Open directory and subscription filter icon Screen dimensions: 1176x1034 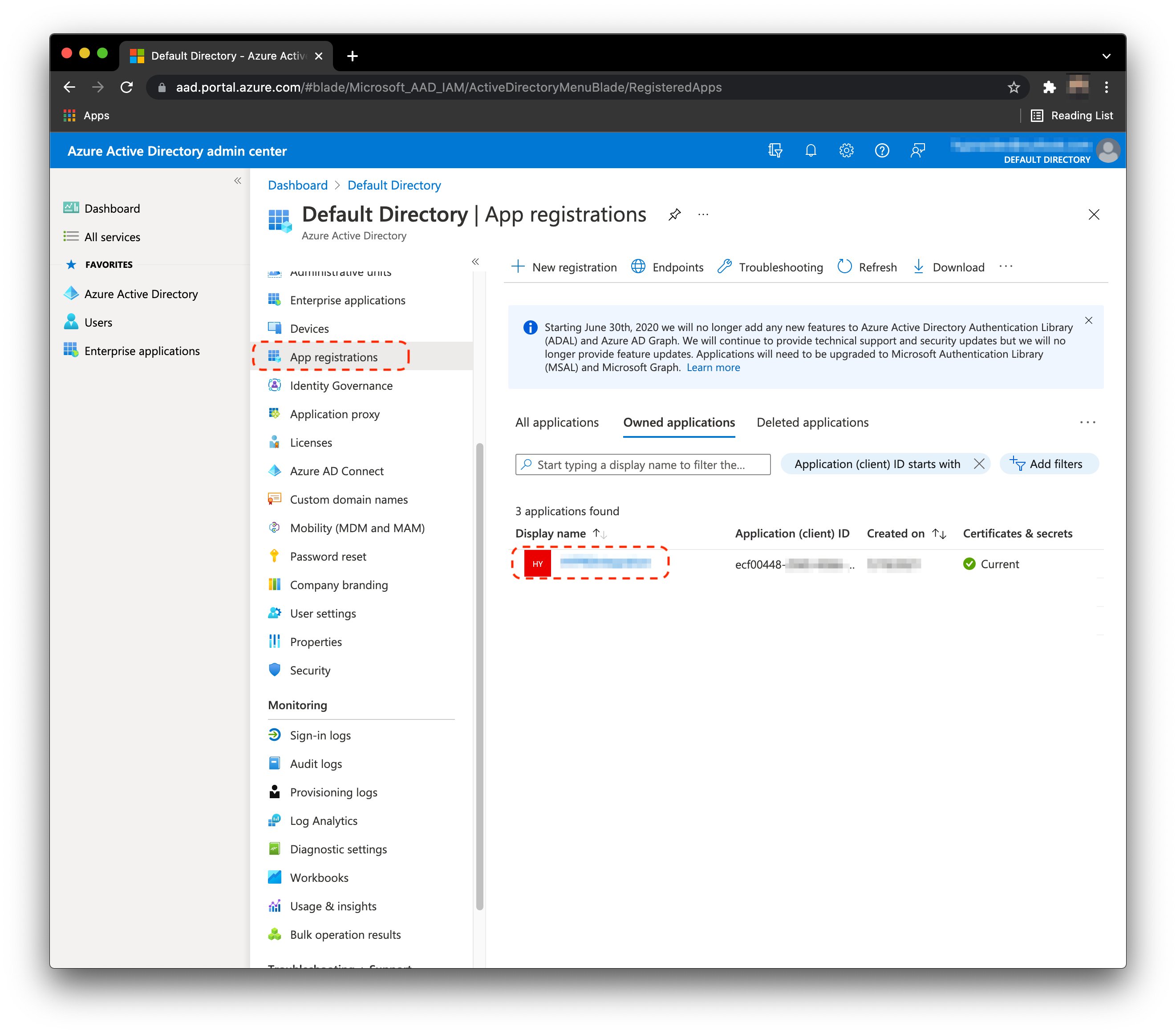click(x=775, y=151)
